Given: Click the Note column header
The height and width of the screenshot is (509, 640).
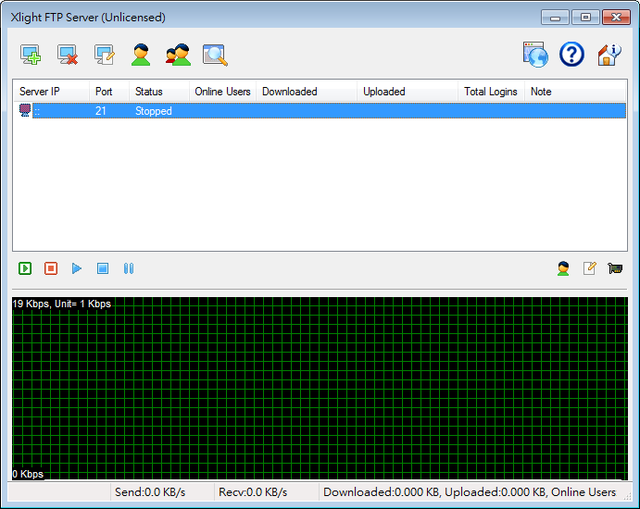Looking at the screenshot, I should coord(575,91).
